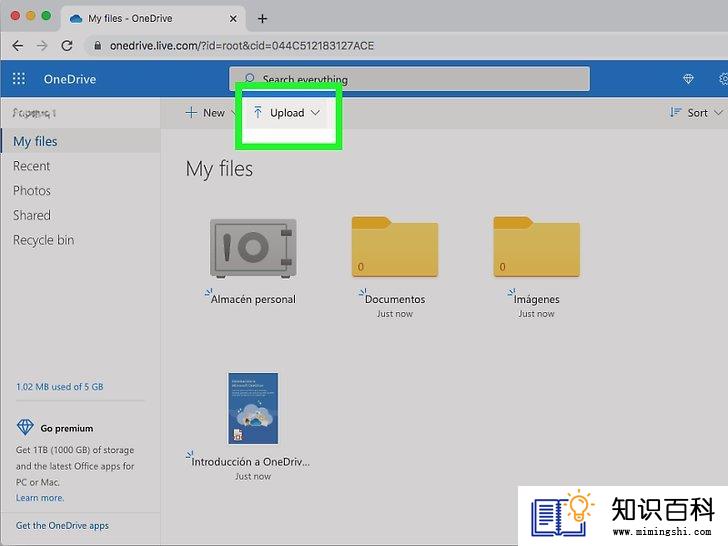Screen dimensions: 728x546
Task: Go back with browser back arrow
Action: point(18,46)
